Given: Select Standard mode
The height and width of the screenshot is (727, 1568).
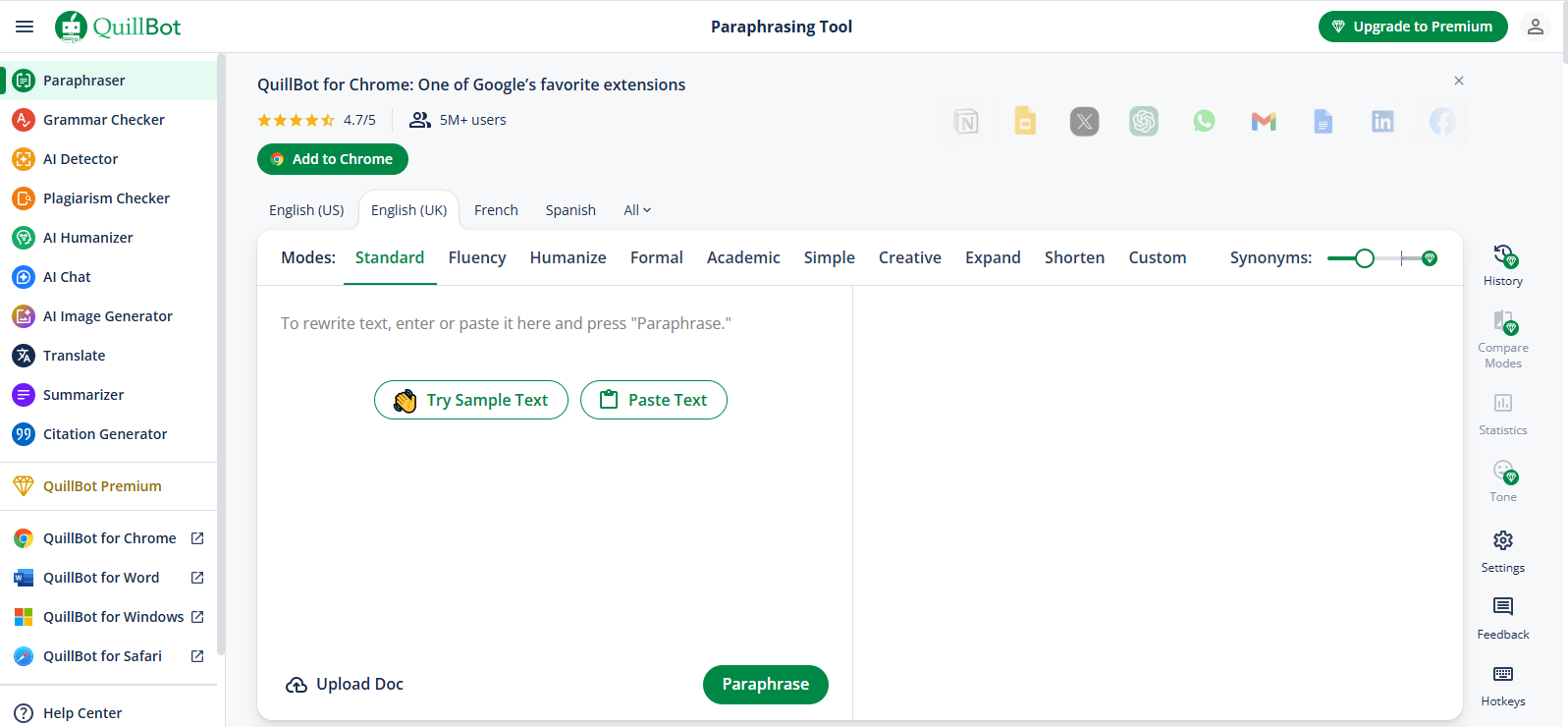Looking at the screenshot, I should point(390,257).
